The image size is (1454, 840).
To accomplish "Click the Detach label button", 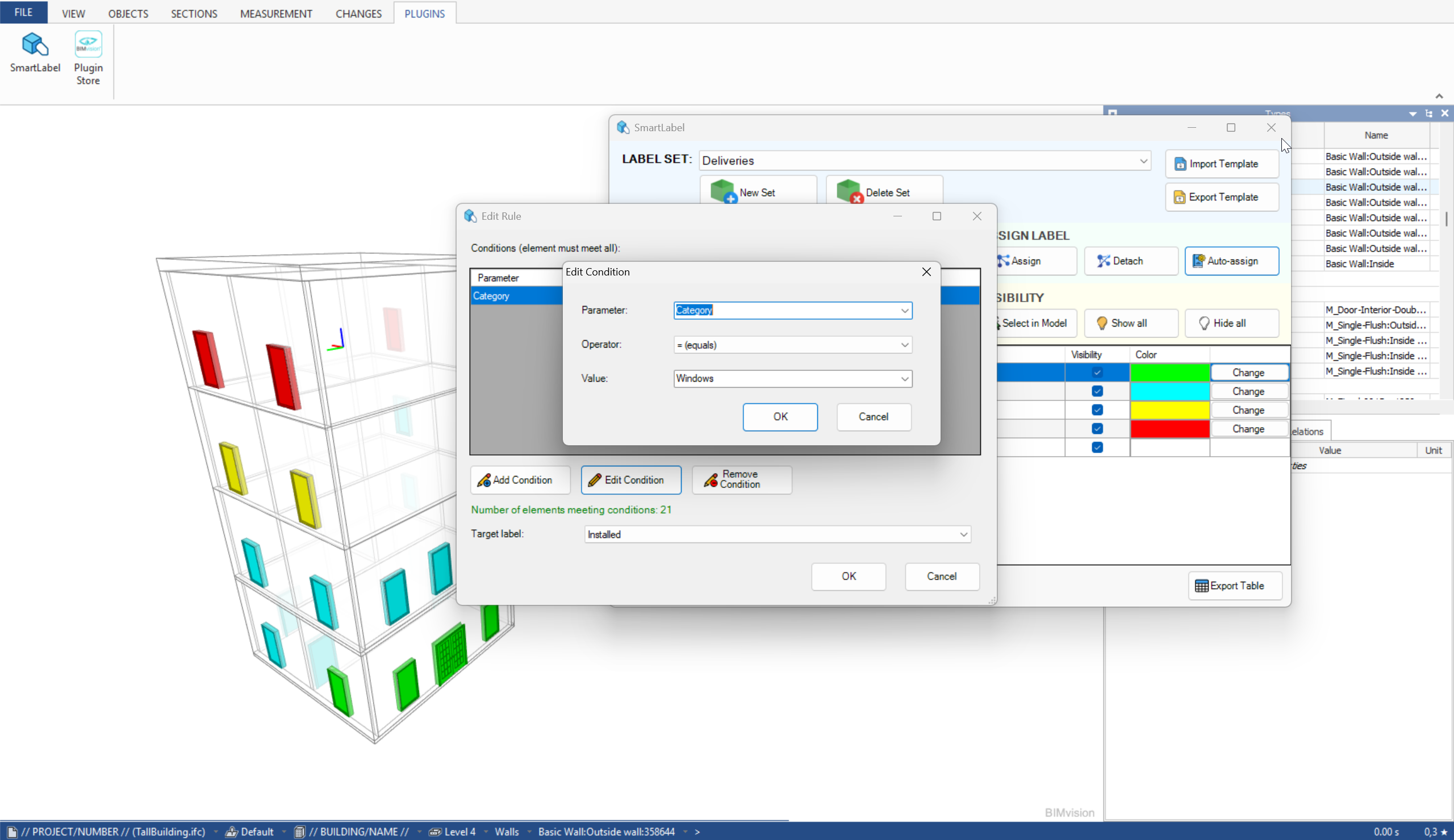I will pos(1130,261).
